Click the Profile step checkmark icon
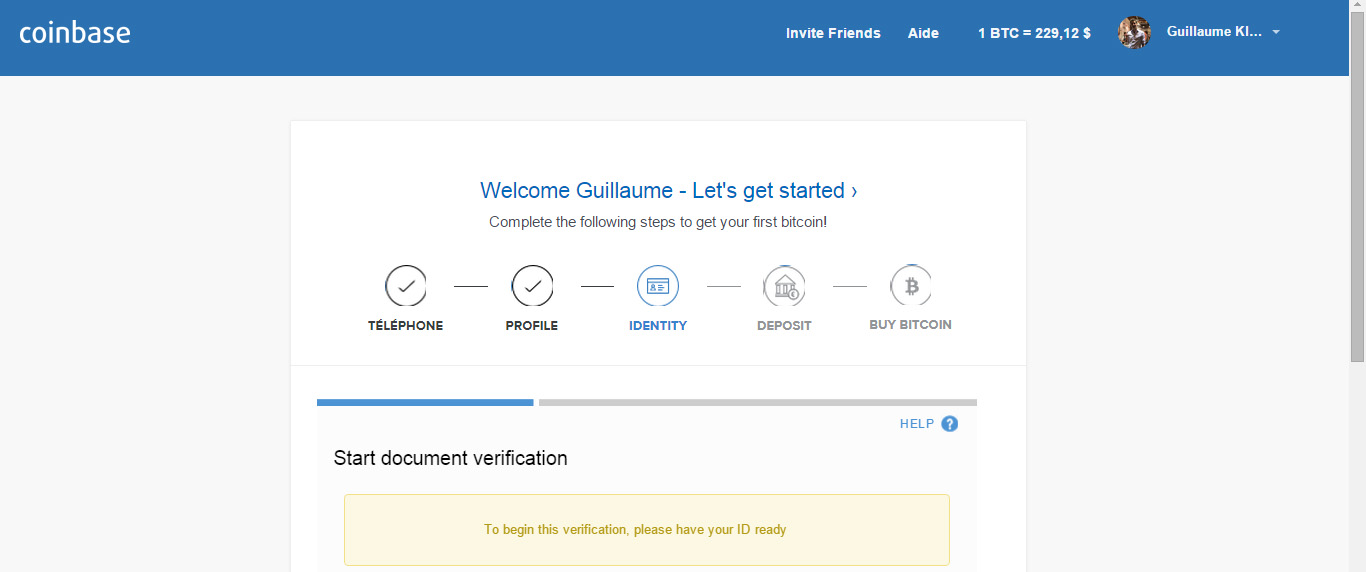The image size is (1366, 572). pyautogui.click(x=532, y=286)
